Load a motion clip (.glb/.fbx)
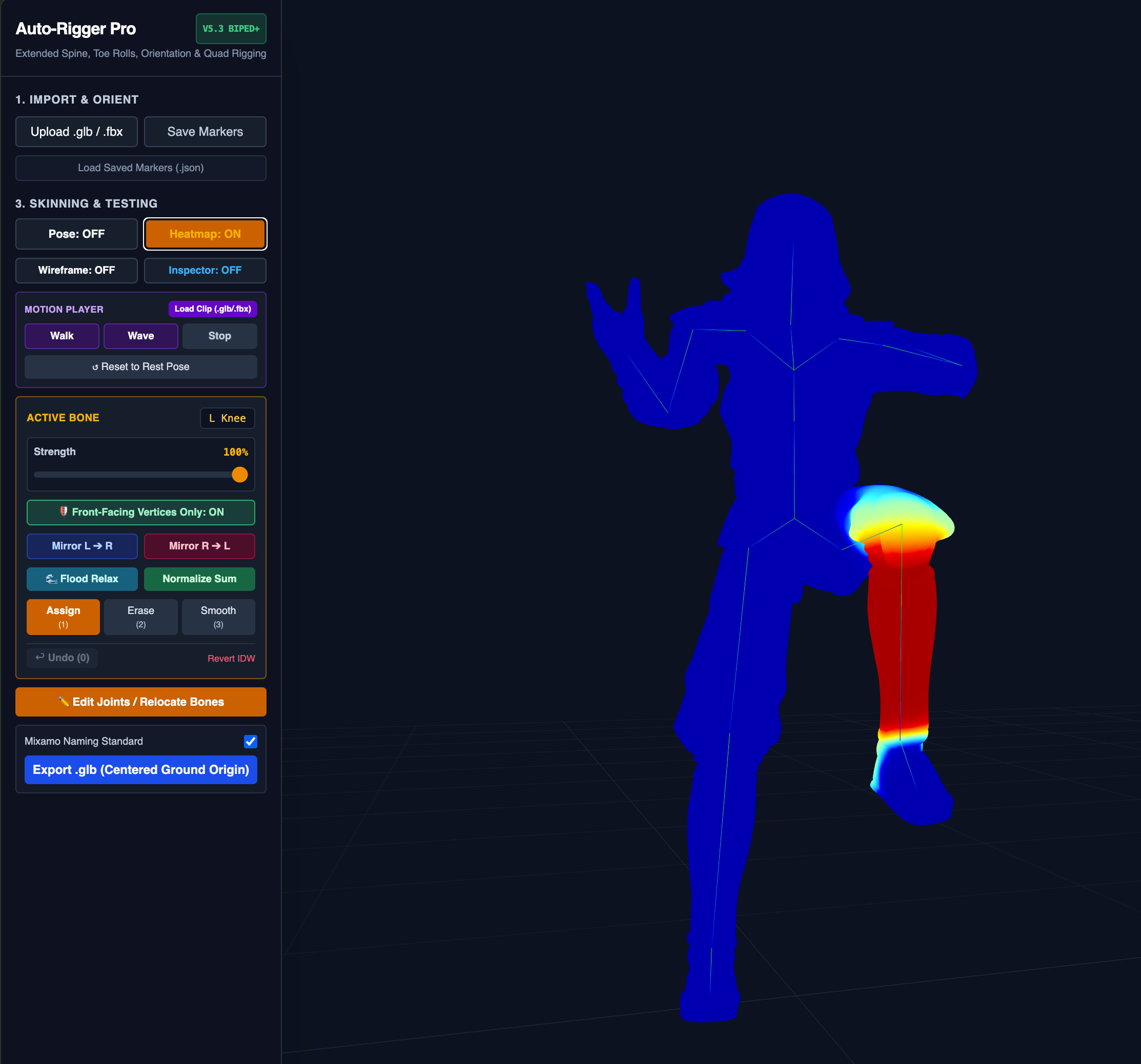The image size is (1141, 1064). coord(212,309)
